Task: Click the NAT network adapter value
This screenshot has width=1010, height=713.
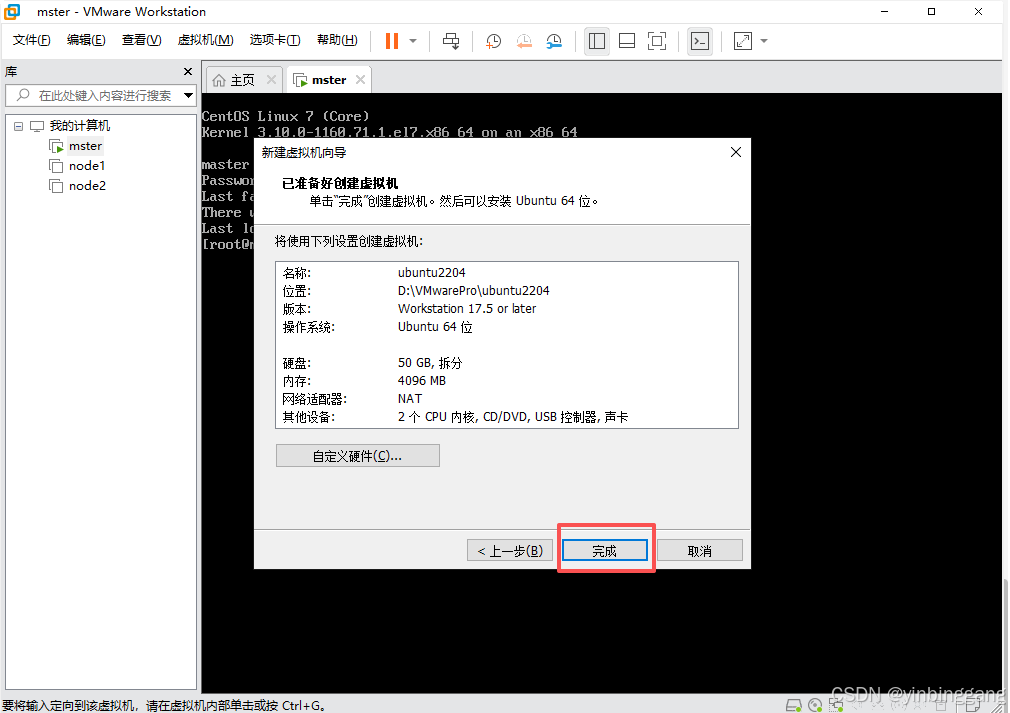Action: [x=410, y=399]
